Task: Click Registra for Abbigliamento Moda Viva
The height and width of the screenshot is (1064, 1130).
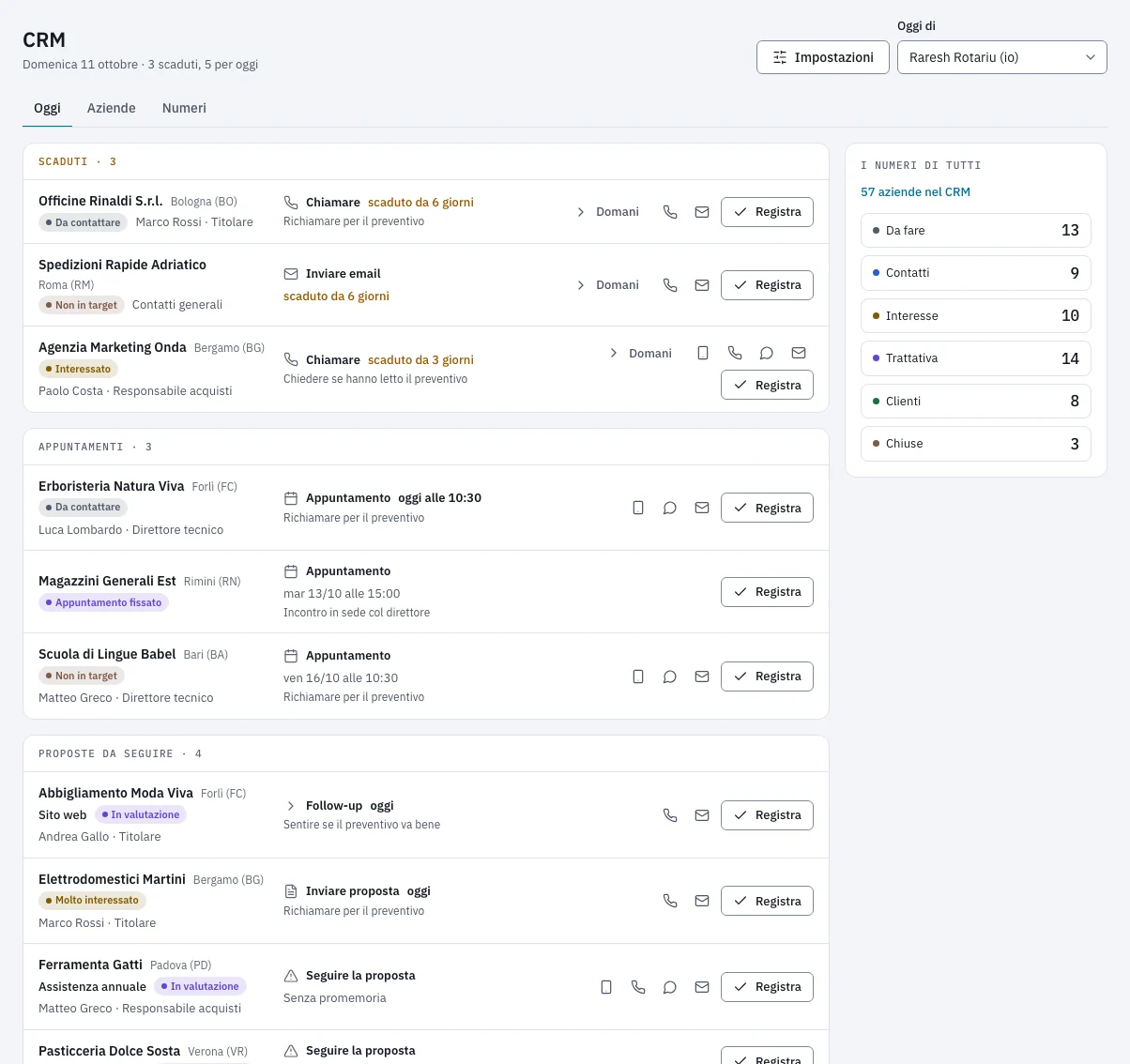Action: pyautogui.click(x=767, y=815)
